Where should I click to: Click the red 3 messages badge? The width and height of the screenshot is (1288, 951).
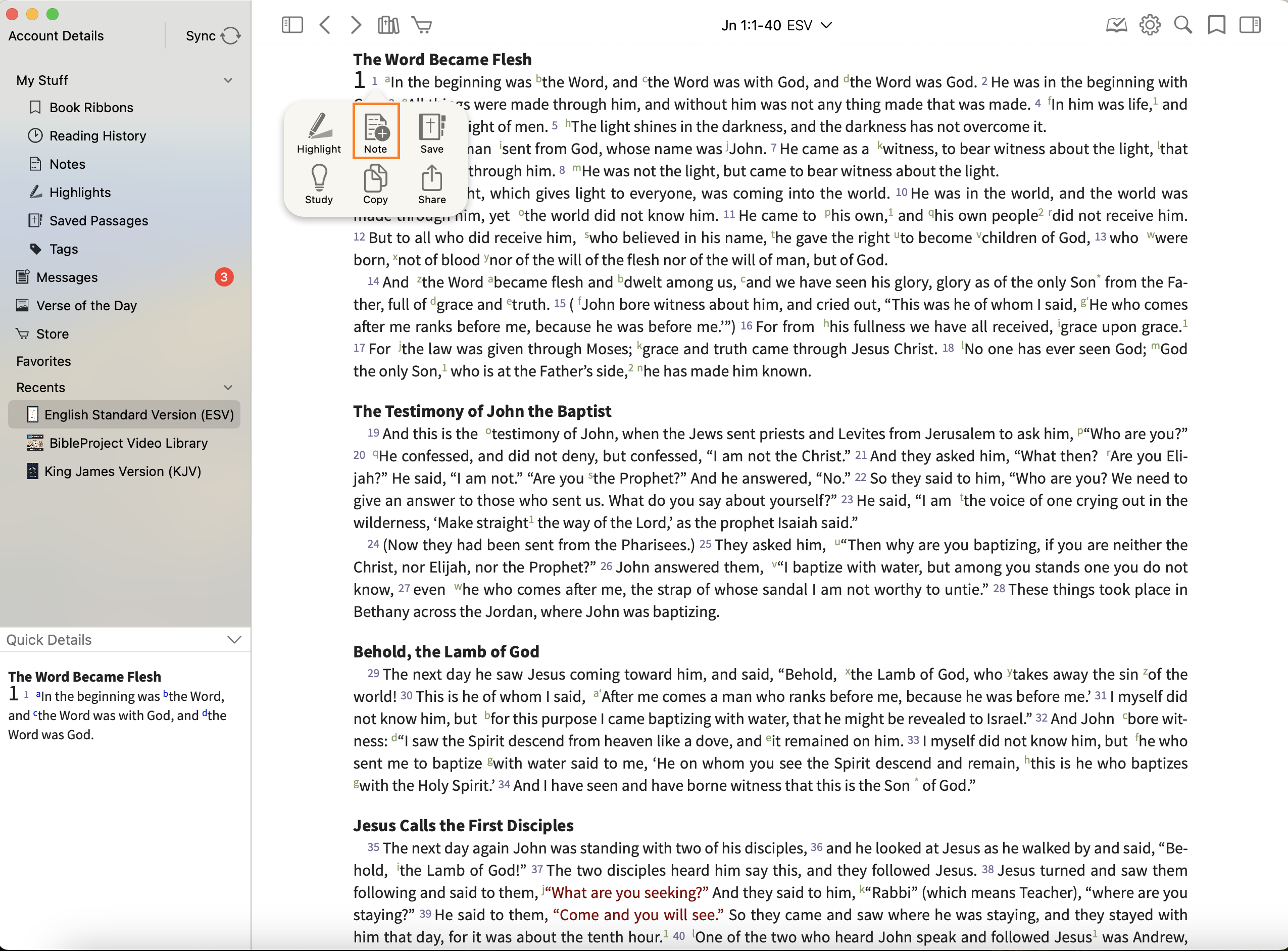pyautogui.click(x=224, y=277)
